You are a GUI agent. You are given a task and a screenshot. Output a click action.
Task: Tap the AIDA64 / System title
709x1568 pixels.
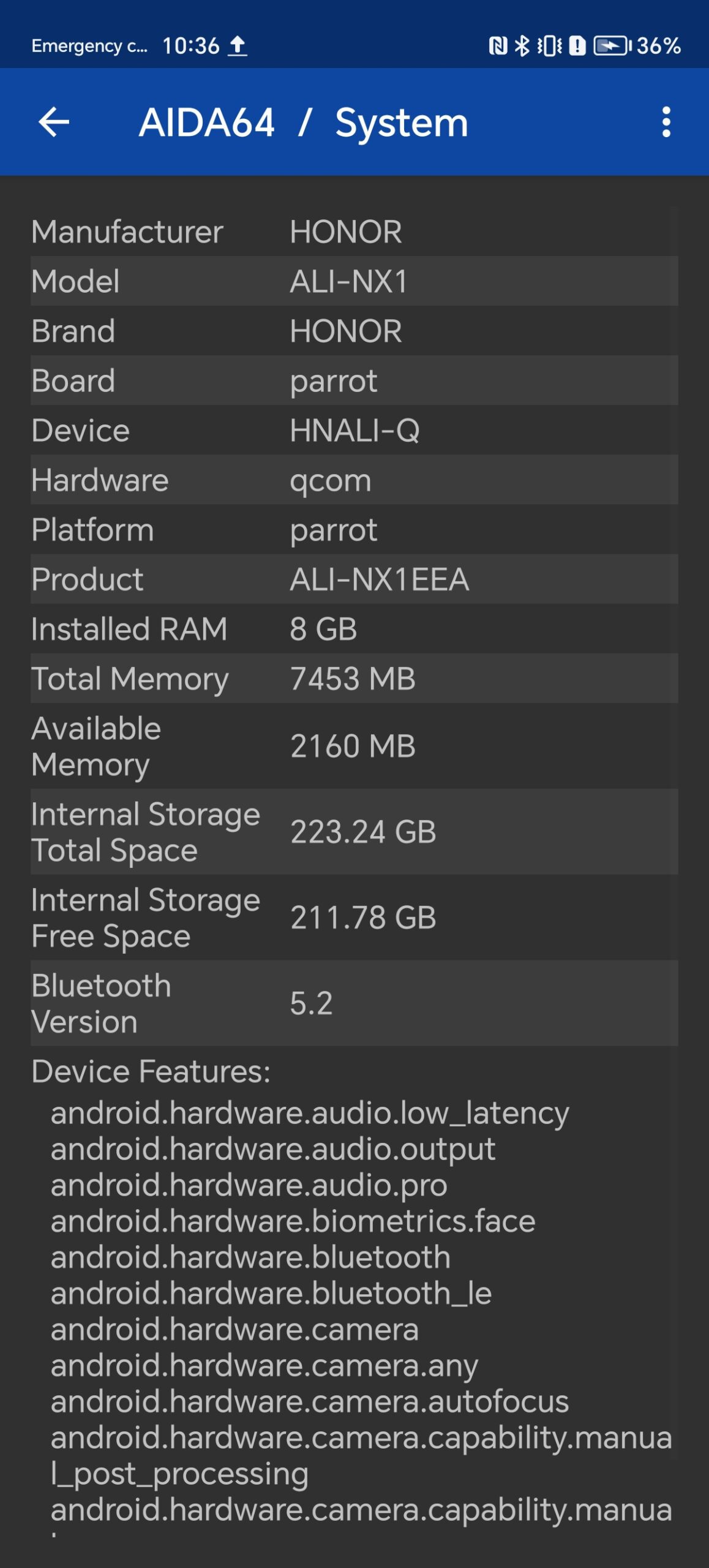pyautogui.click(x=303, y=123)
